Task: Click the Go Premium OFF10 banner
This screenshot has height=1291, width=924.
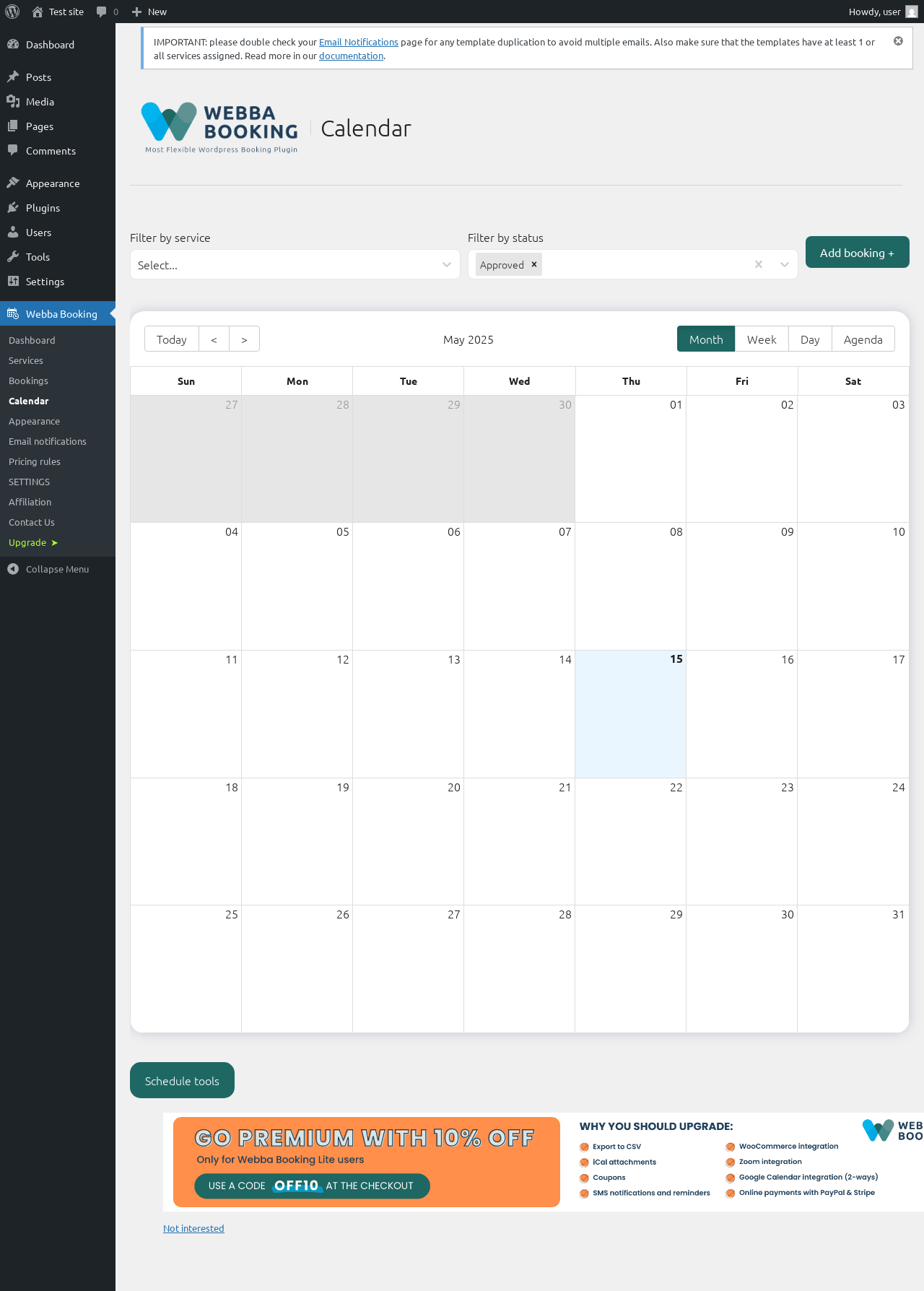Action: click(367, 1162)
